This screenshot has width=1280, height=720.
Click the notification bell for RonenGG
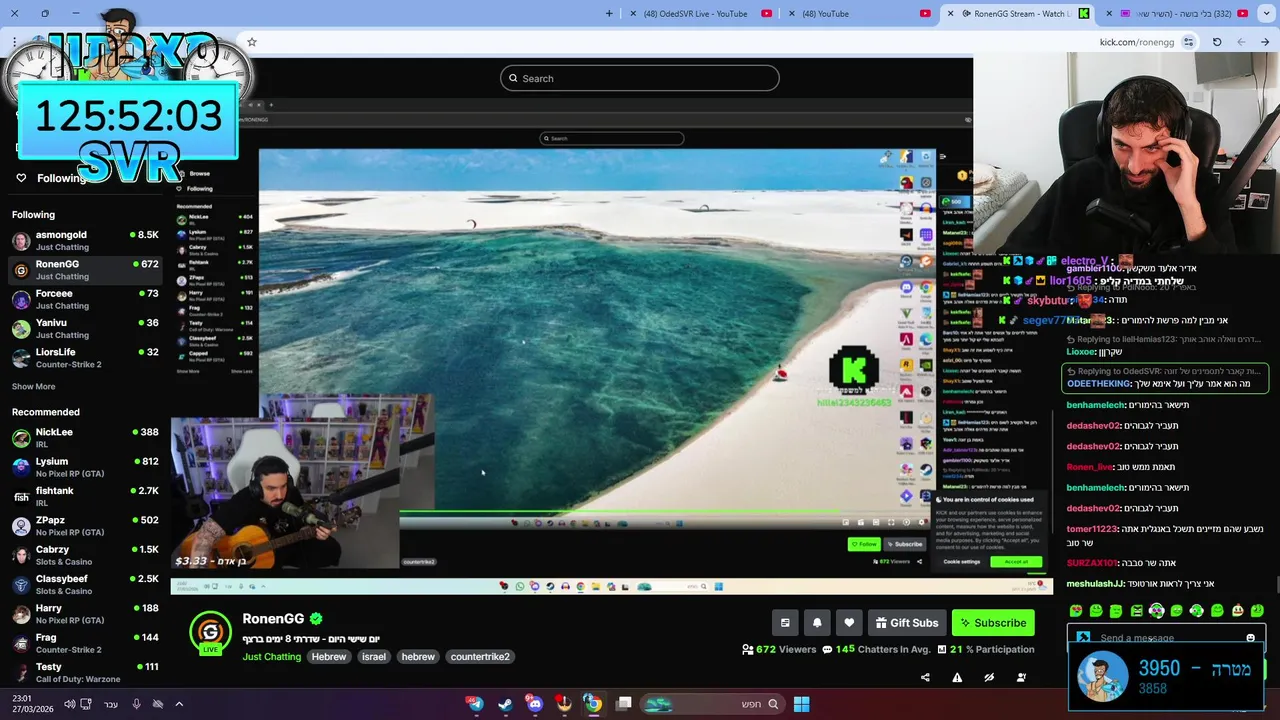[x=817, y=622]
